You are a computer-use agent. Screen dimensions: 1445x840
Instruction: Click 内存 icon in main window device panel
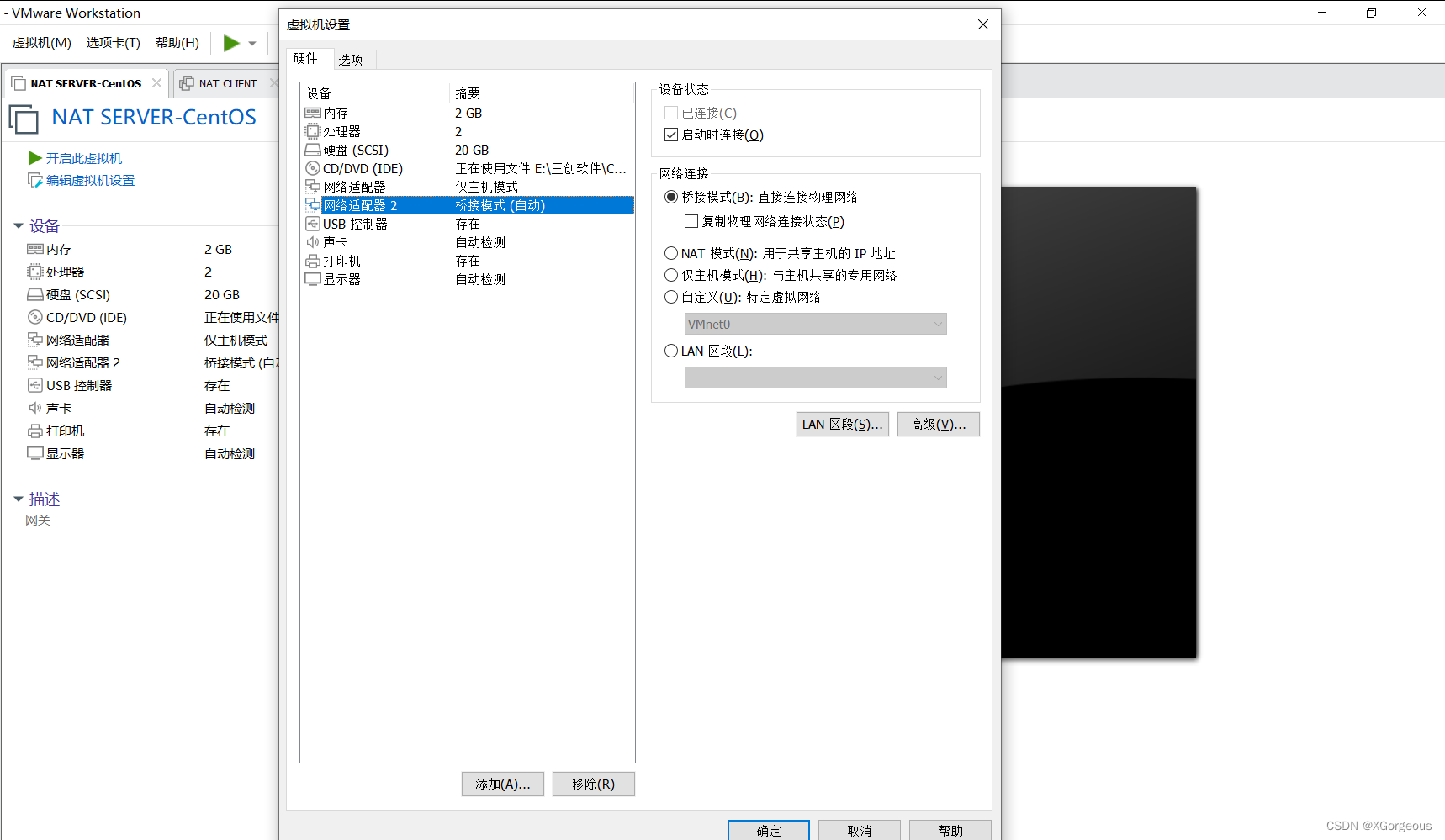pos(35,249)
